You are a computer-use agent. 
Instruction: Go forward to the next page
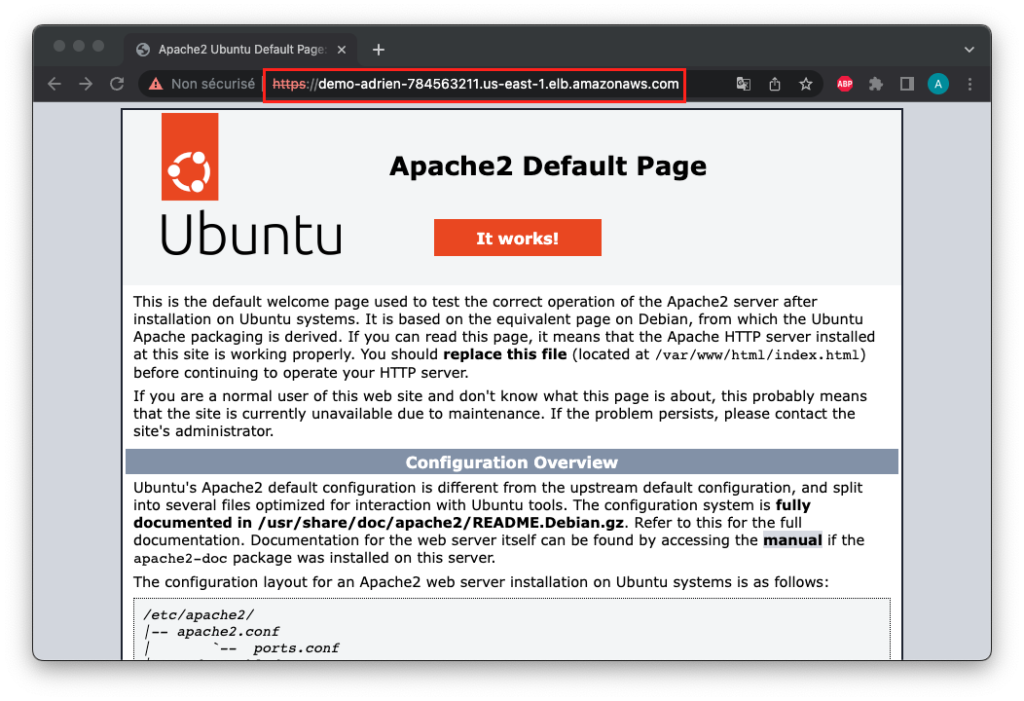coord(86,84)
